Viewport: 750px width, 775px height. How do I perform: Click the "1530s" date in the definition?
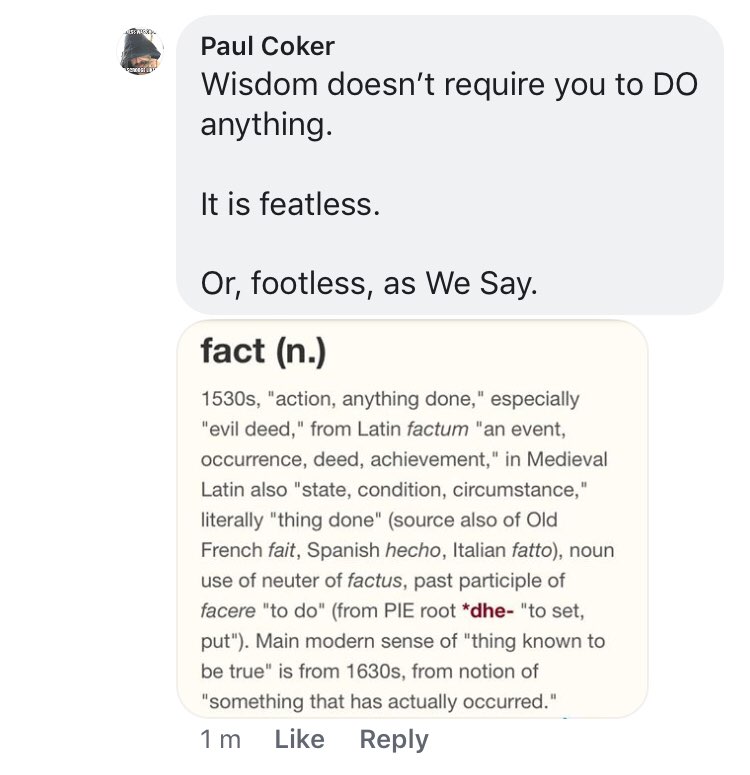click(229, 399)
